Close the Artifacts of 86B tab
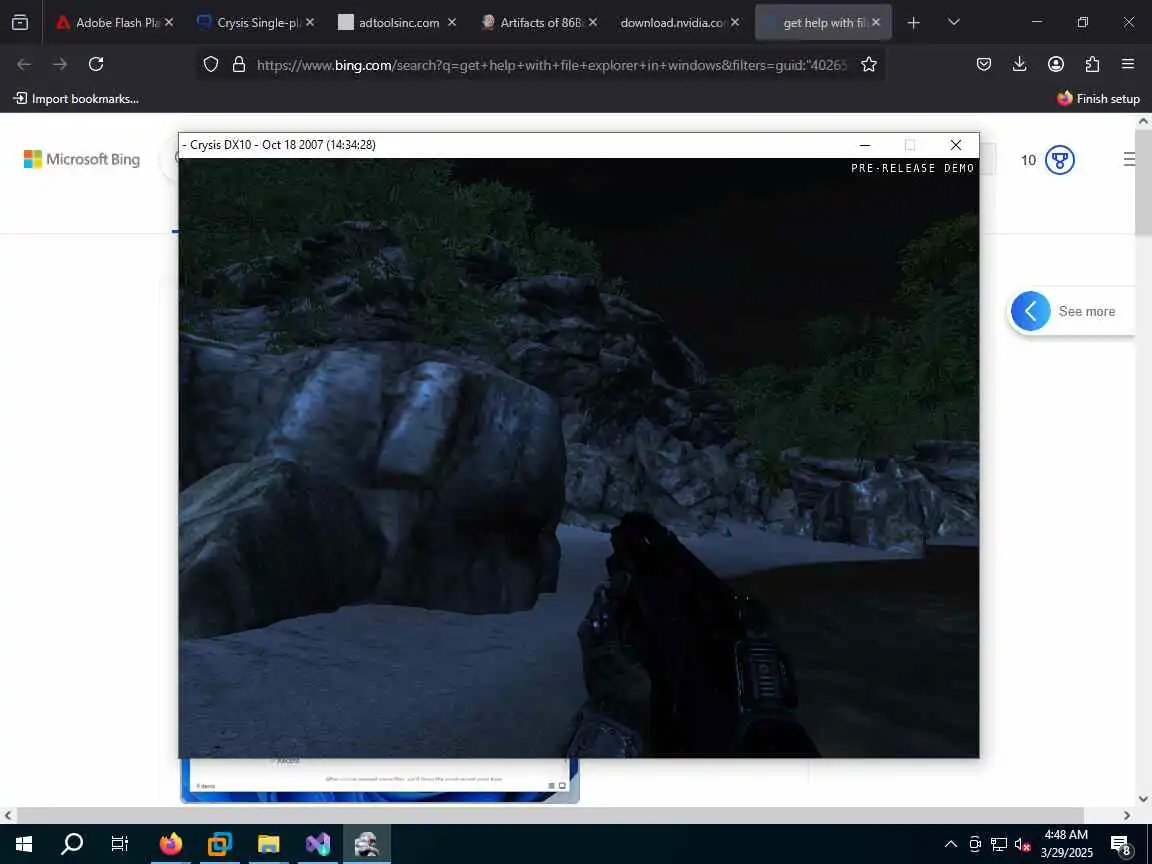This screenshot has height=864, width=1152. coord(593,23)
